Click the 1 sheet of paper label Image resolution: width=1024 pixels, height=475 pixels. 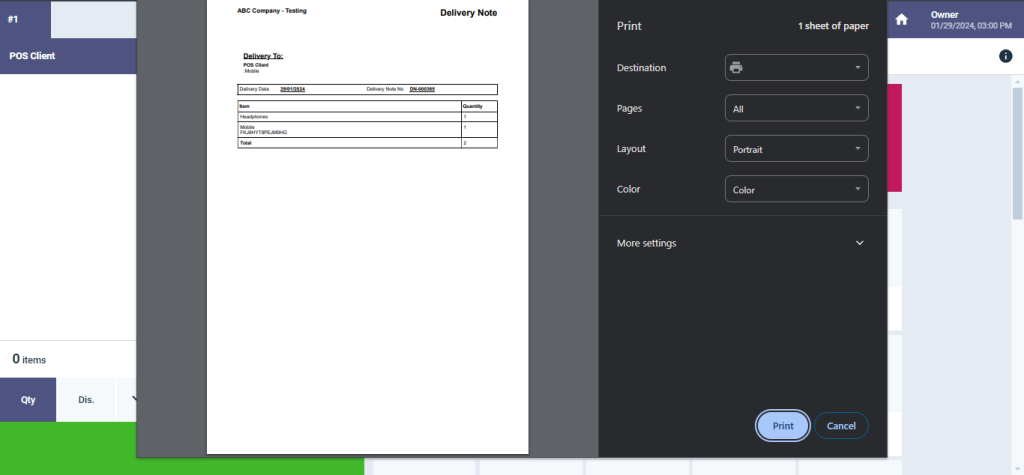(x=833, y=26)
